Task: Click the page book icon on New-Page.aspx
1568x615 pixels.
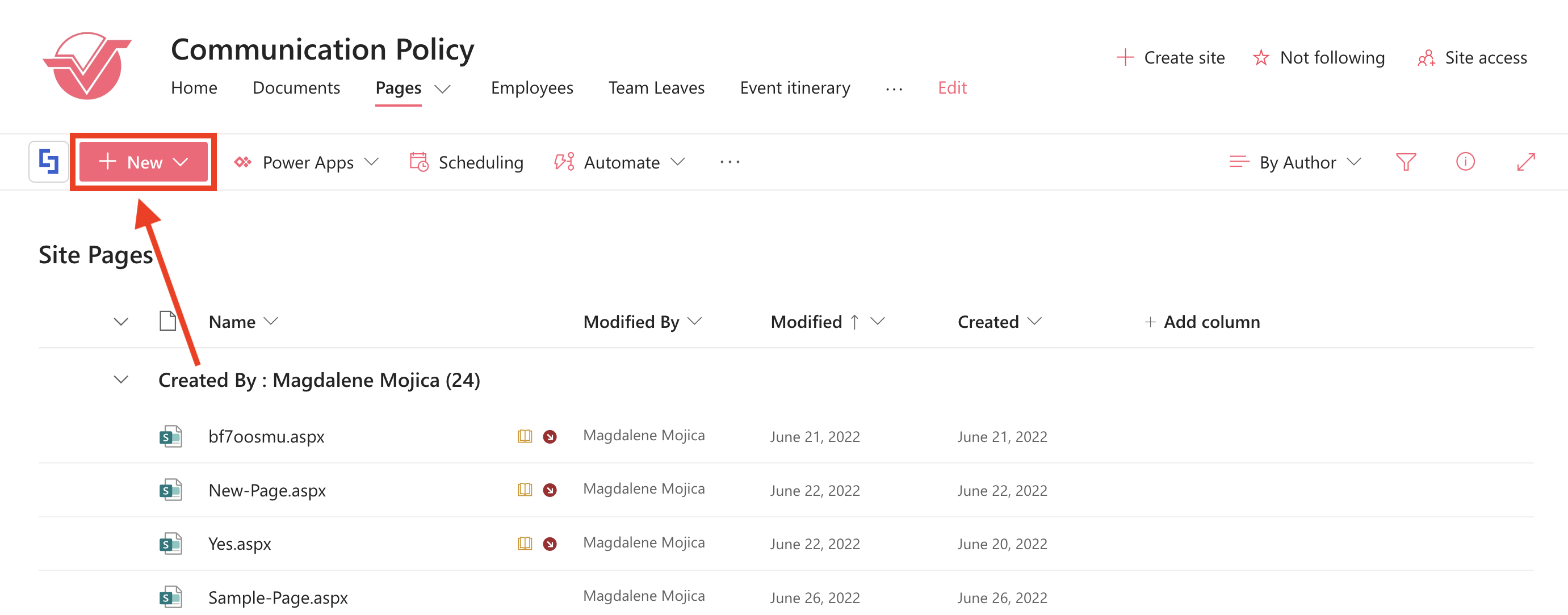Action: pyautogui.click(x=525, y=490)
